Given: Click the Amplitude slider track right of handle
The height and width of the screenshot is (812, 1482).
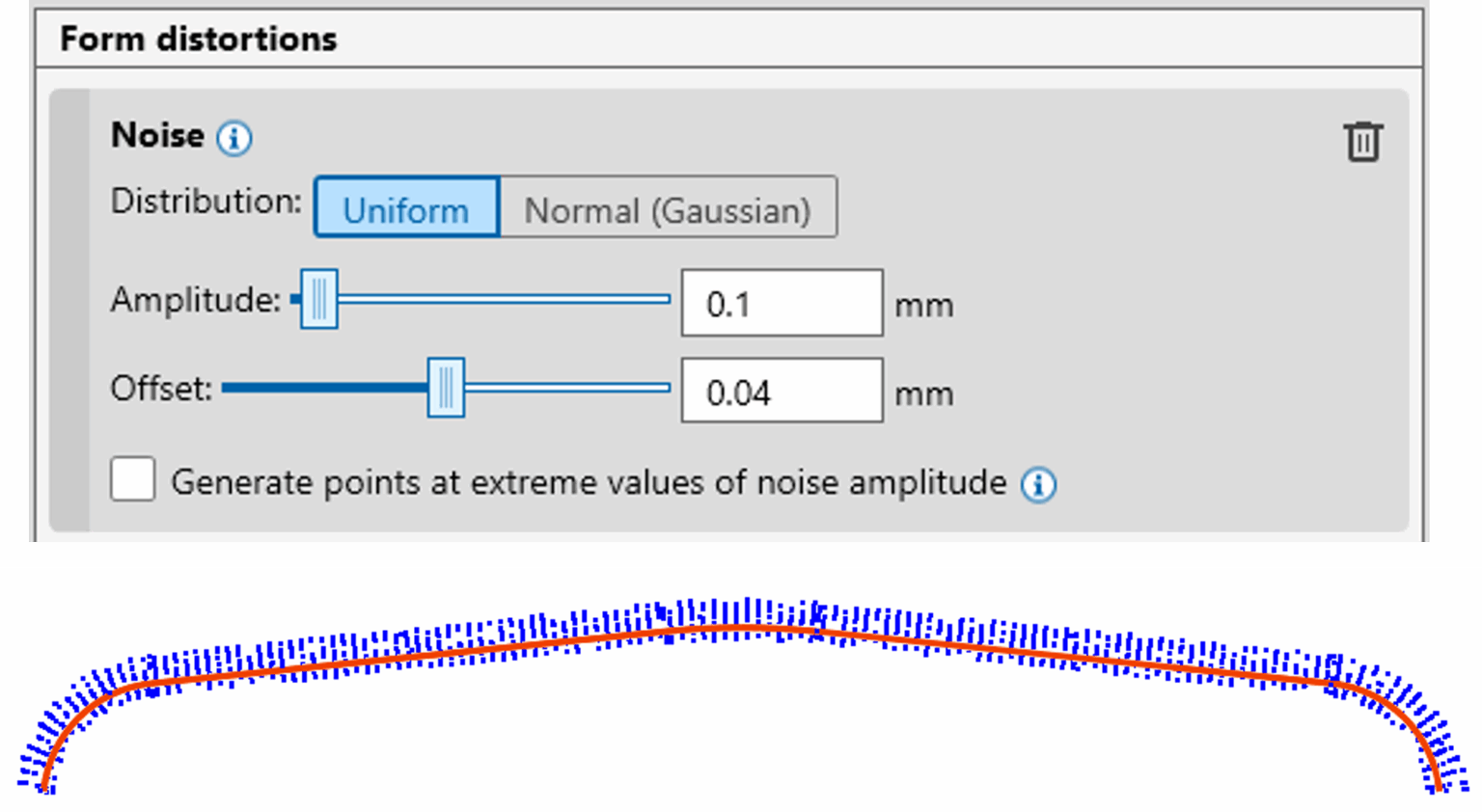Looking at the screenshot, I should pos(502,299).
